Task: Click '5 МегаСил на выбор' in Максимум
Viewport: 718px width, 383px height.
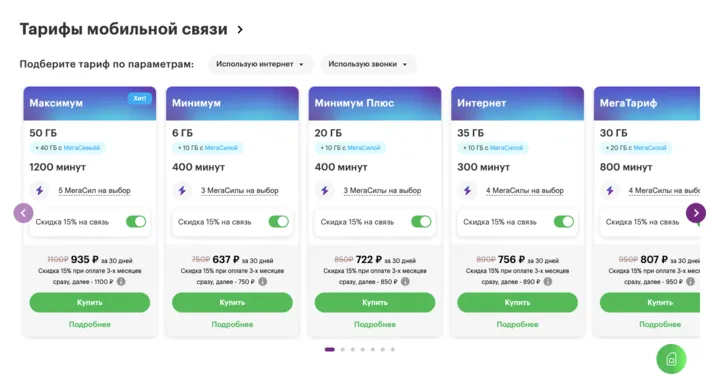Action: point(94,191)
